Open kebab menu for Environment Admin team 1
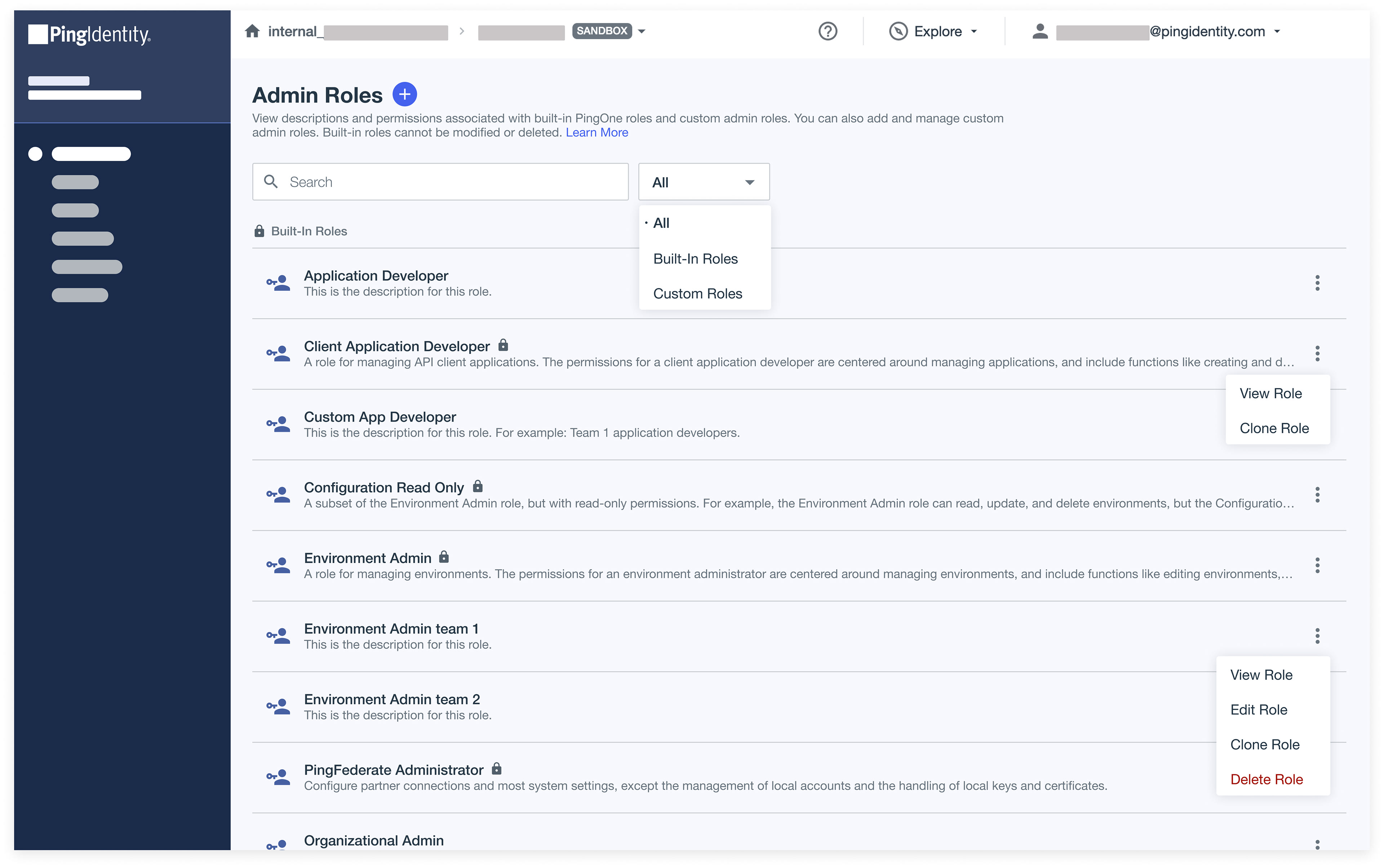The width and height of the screenshot is (1384, 868). coord(1317,636)
